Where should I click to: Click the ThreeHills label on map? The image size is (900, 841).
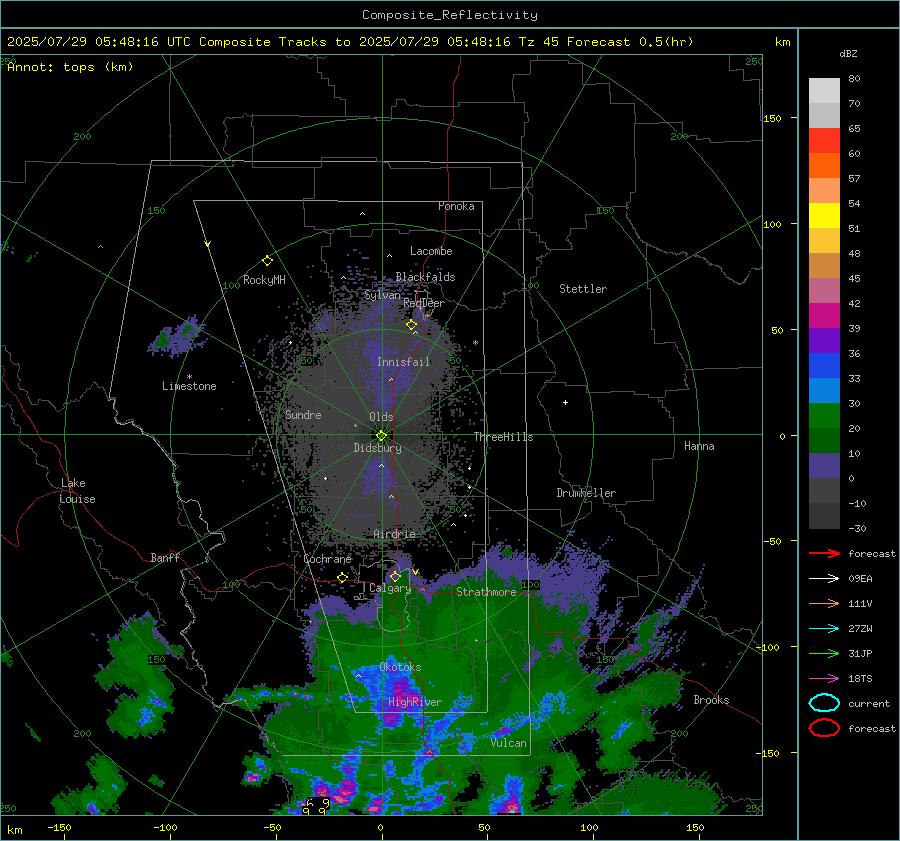[x=503, y=437]
